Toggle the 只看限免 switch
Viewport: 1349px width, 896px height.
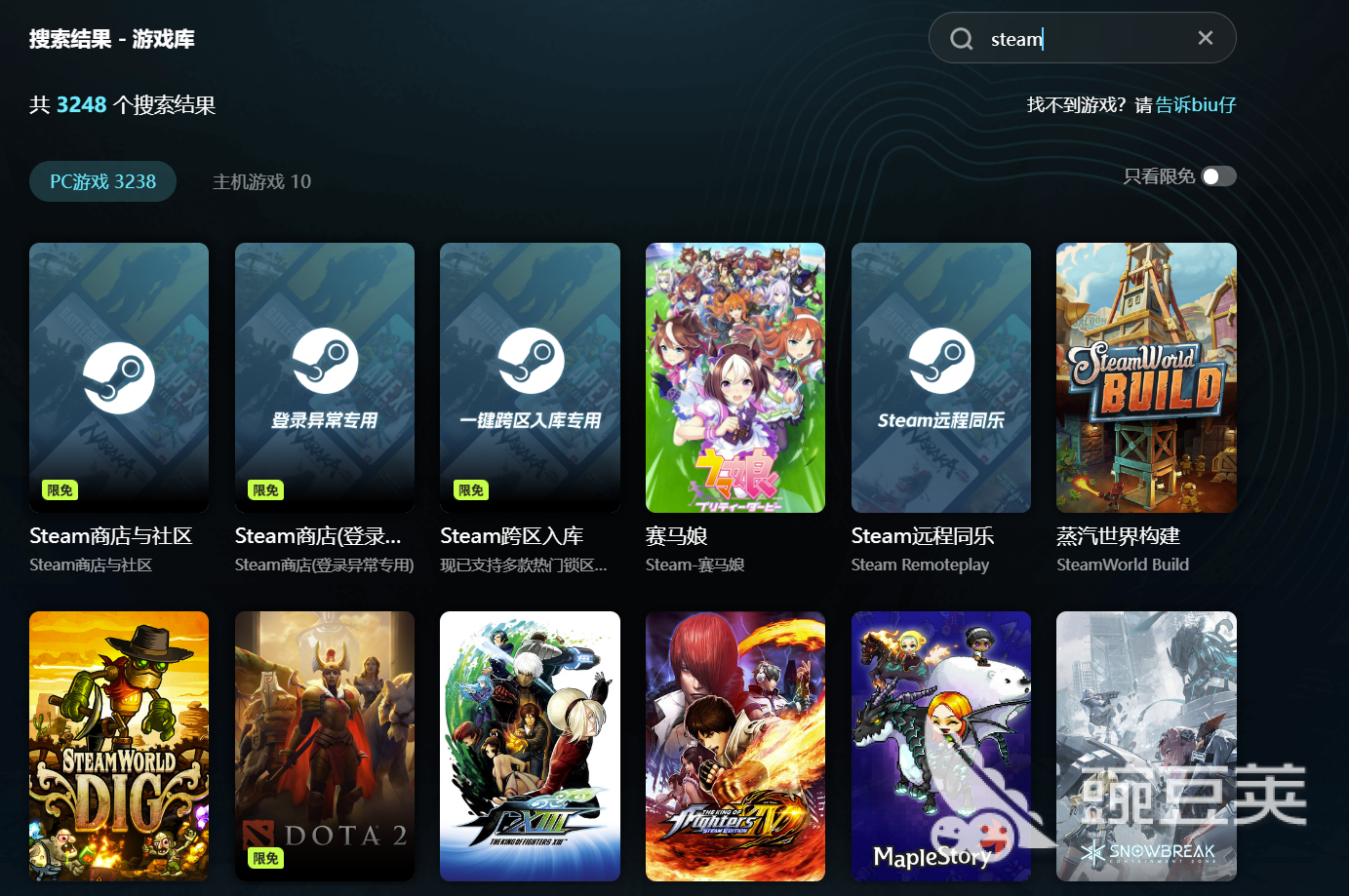point(1218,176)
